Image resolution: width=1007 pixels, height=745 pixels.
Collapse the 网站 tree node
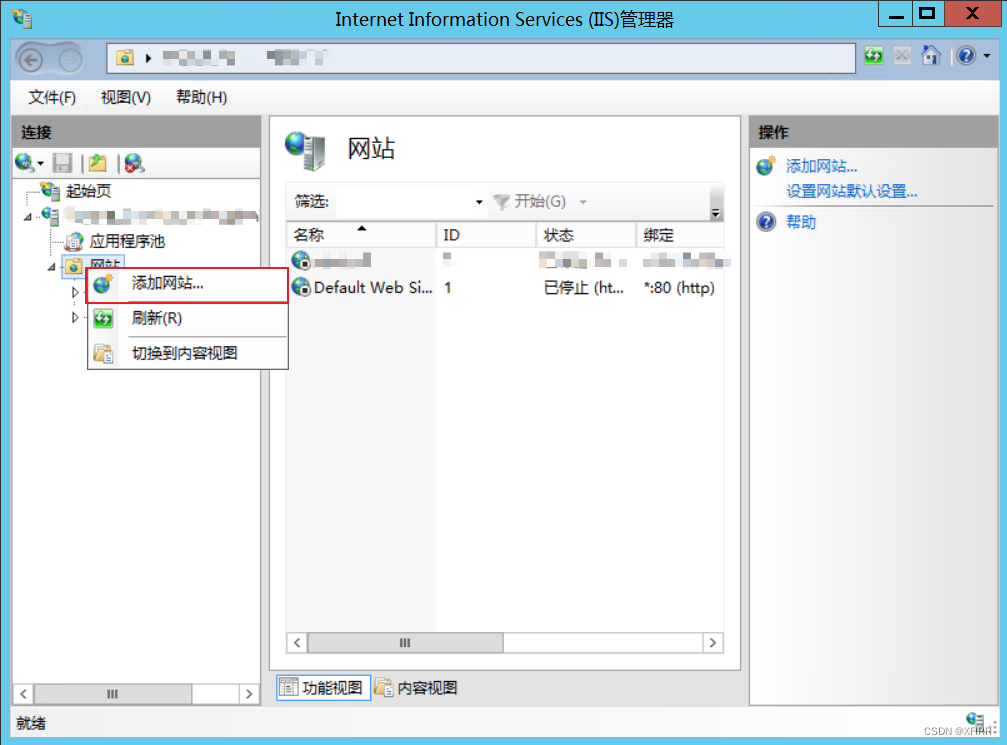click(x=52, y=267)
